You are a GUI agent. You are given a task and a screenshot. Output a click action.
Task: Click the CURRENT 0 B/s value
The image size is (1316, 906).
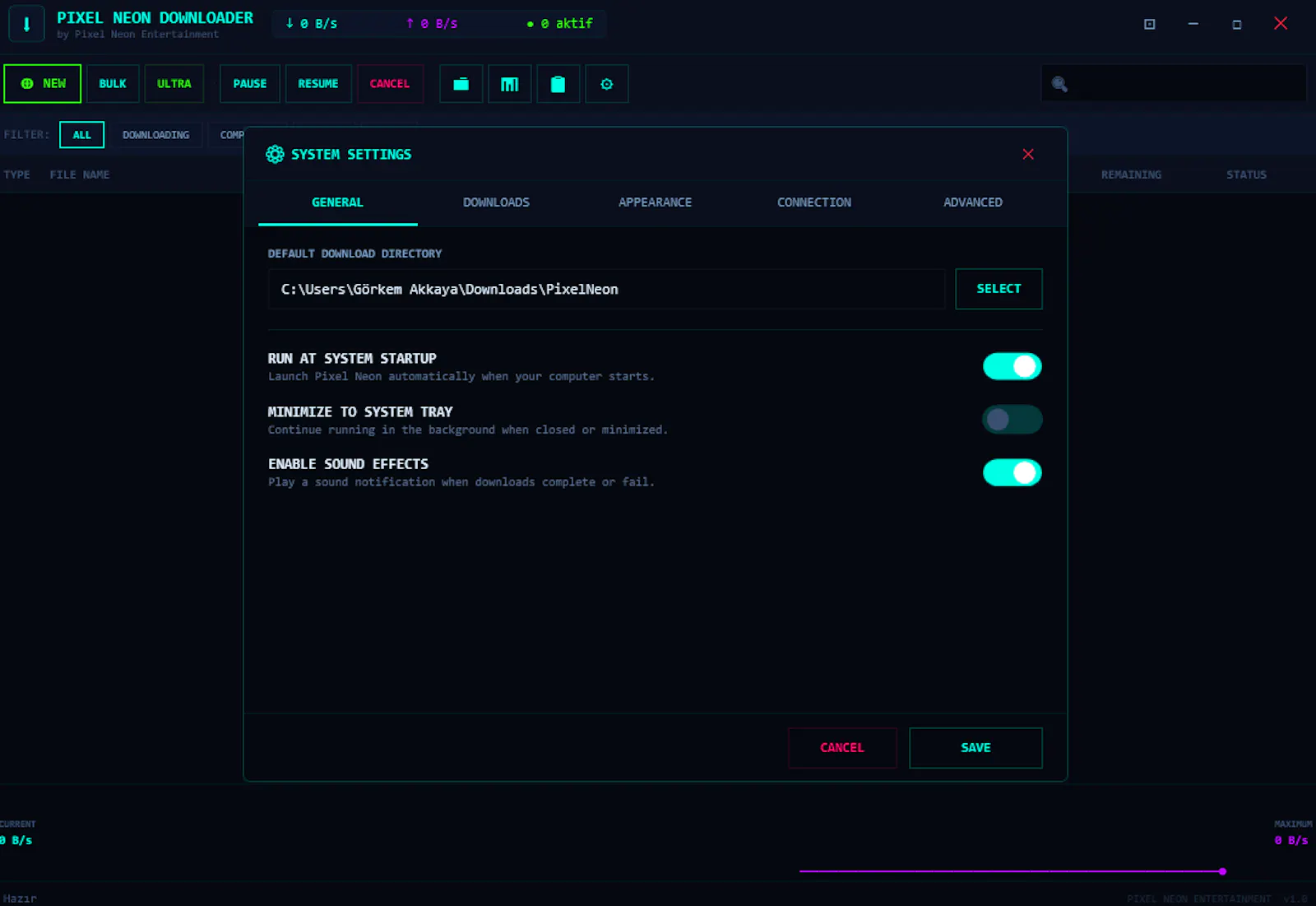16,840
